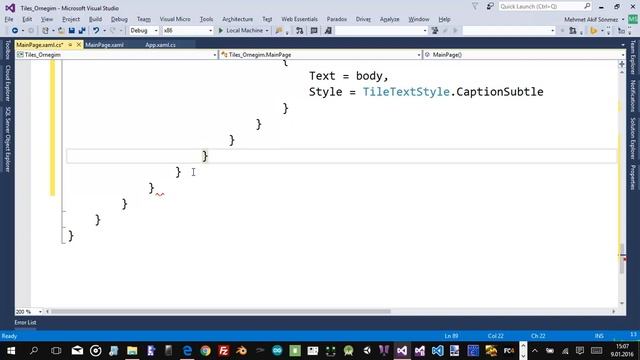Open the Action Center notification icon
640x360 pixels.
point(580,351)
